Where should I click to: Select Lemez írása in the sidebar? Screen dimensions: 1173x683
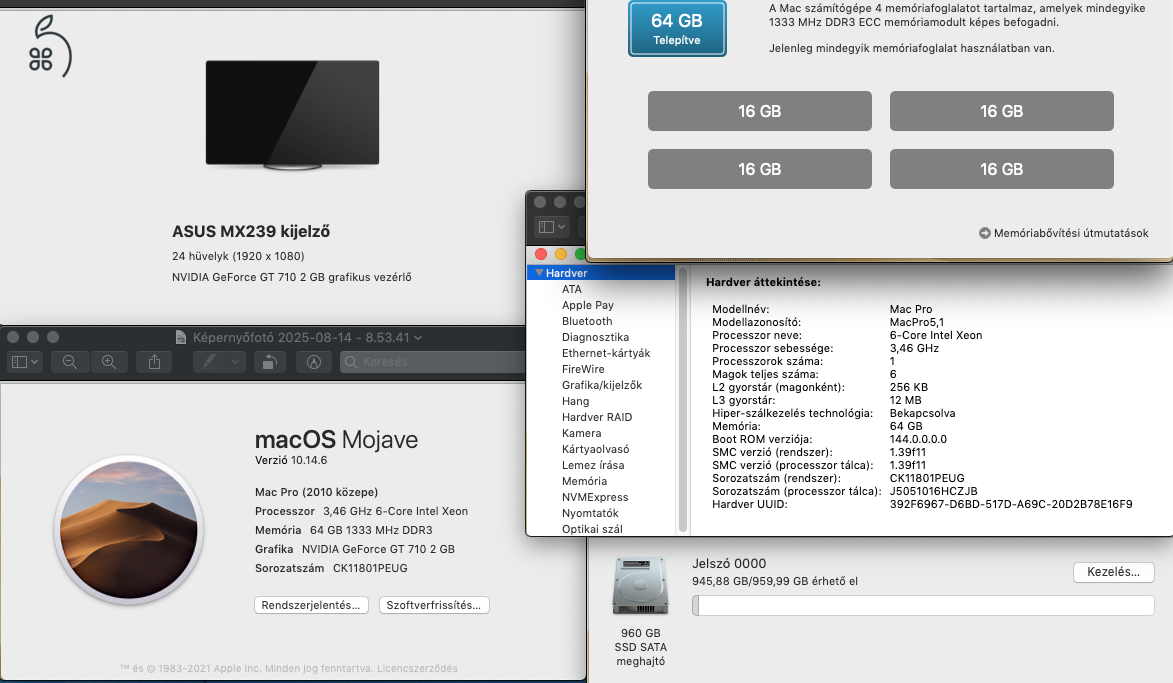point(593,465)
